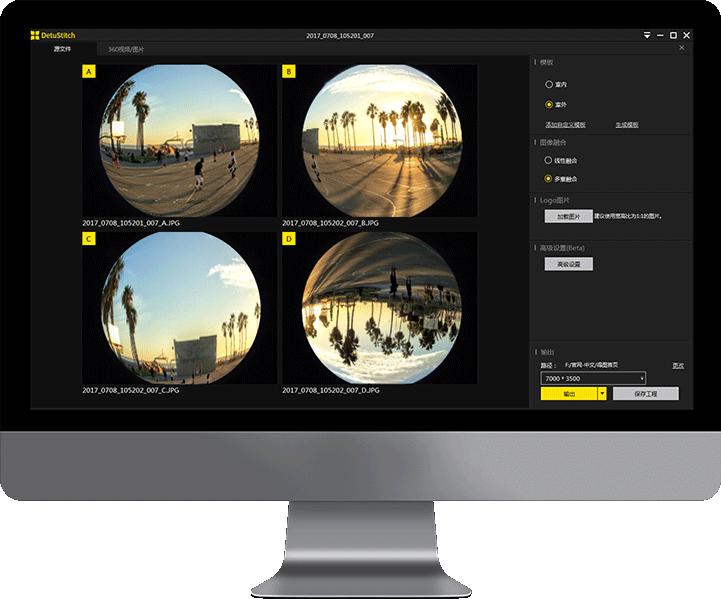Click the yellow B marker badge

coord(289,72)
